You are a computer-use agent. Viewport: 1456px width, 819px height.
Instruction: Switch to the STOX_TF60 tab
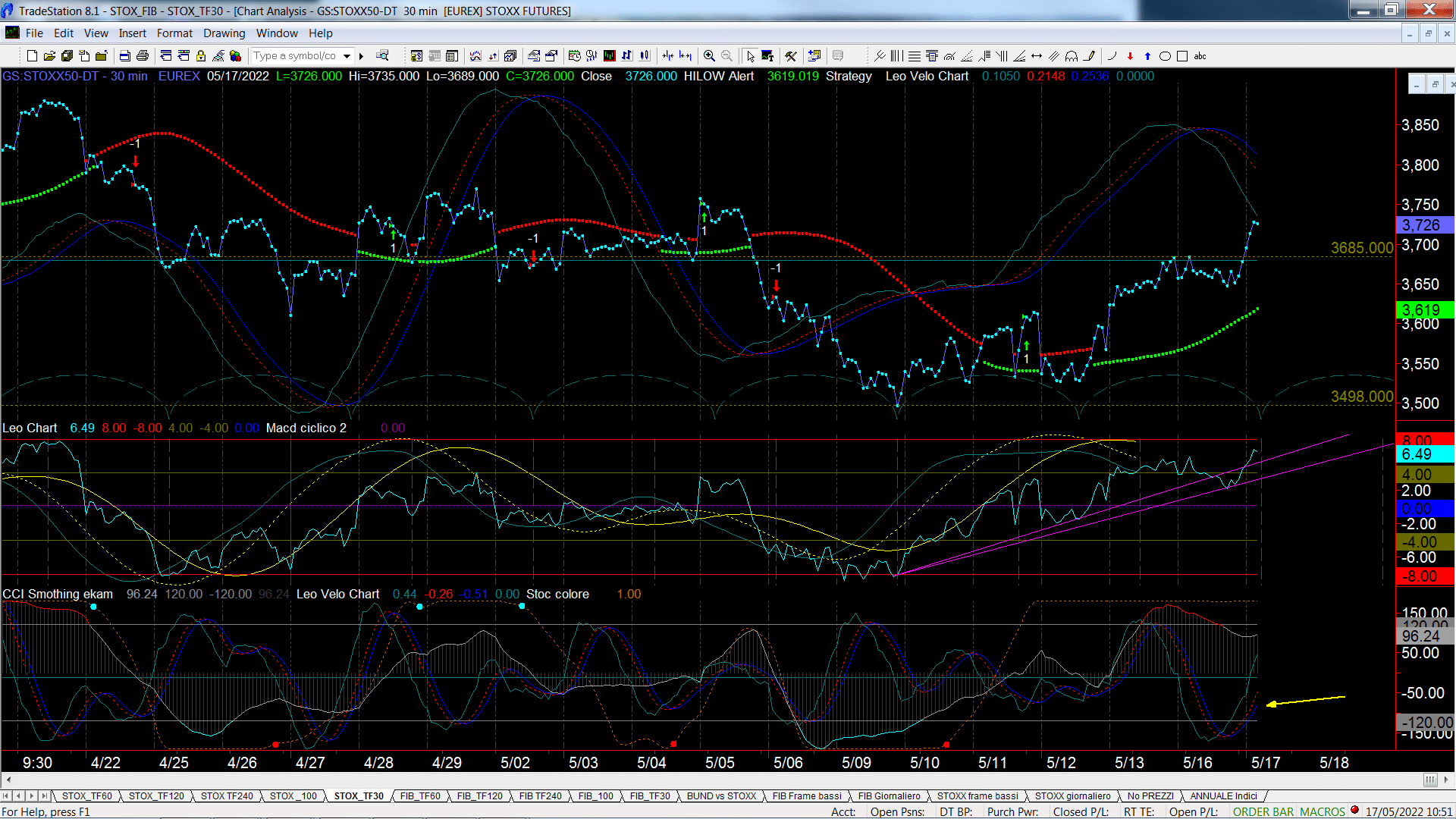coord(86,795)
